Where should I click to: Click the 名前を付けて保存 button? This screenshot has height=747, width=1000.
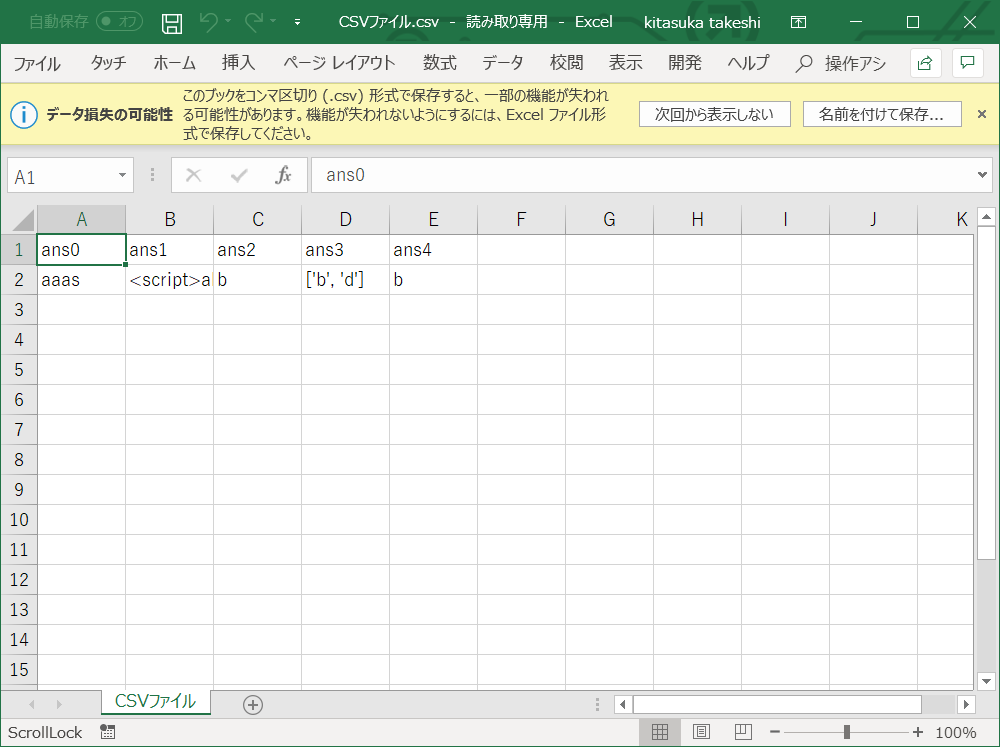pyautogui.click(x=882, y=114)
